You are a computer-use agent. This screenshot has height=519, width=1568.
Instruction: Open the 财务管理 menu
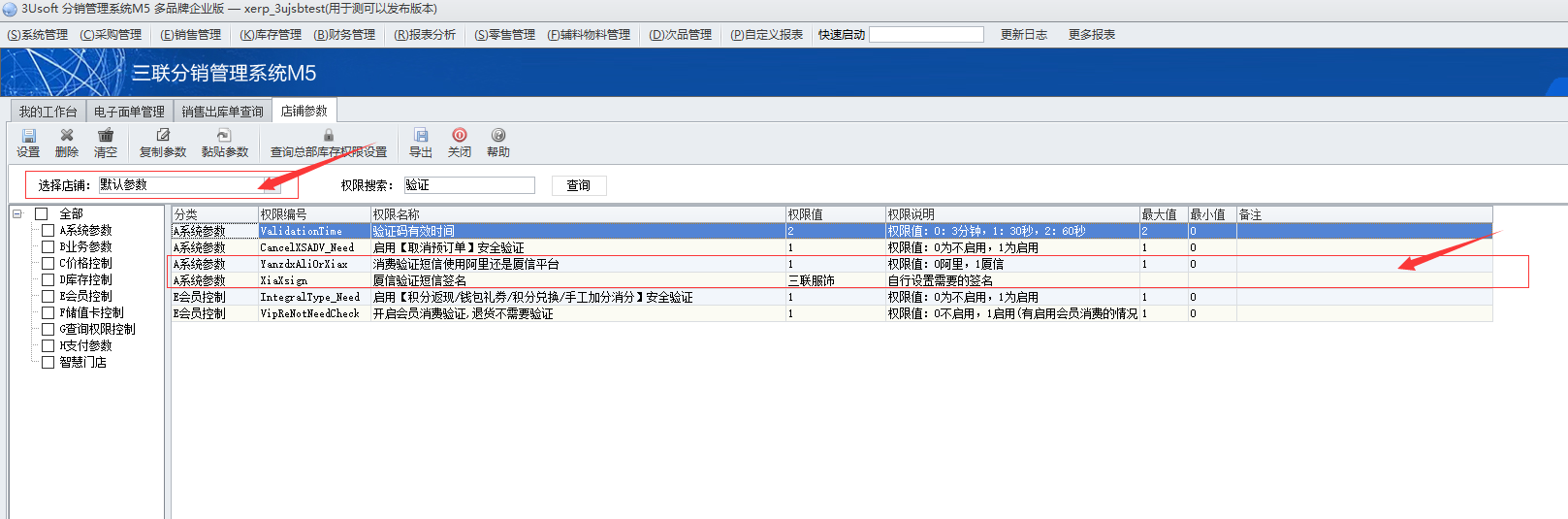point(344,35)
